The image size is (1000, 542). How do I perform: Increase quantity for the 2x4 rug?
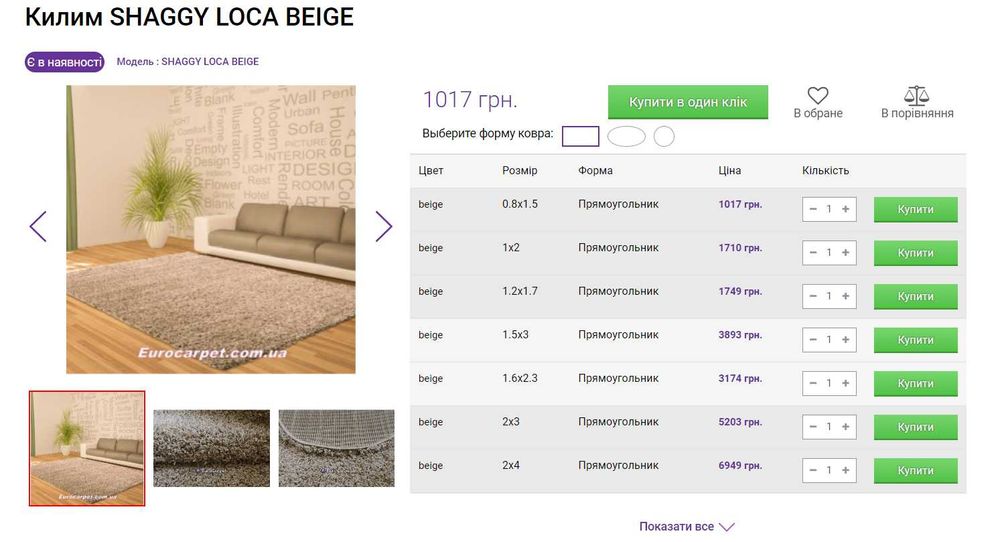[x=846, y=470]
